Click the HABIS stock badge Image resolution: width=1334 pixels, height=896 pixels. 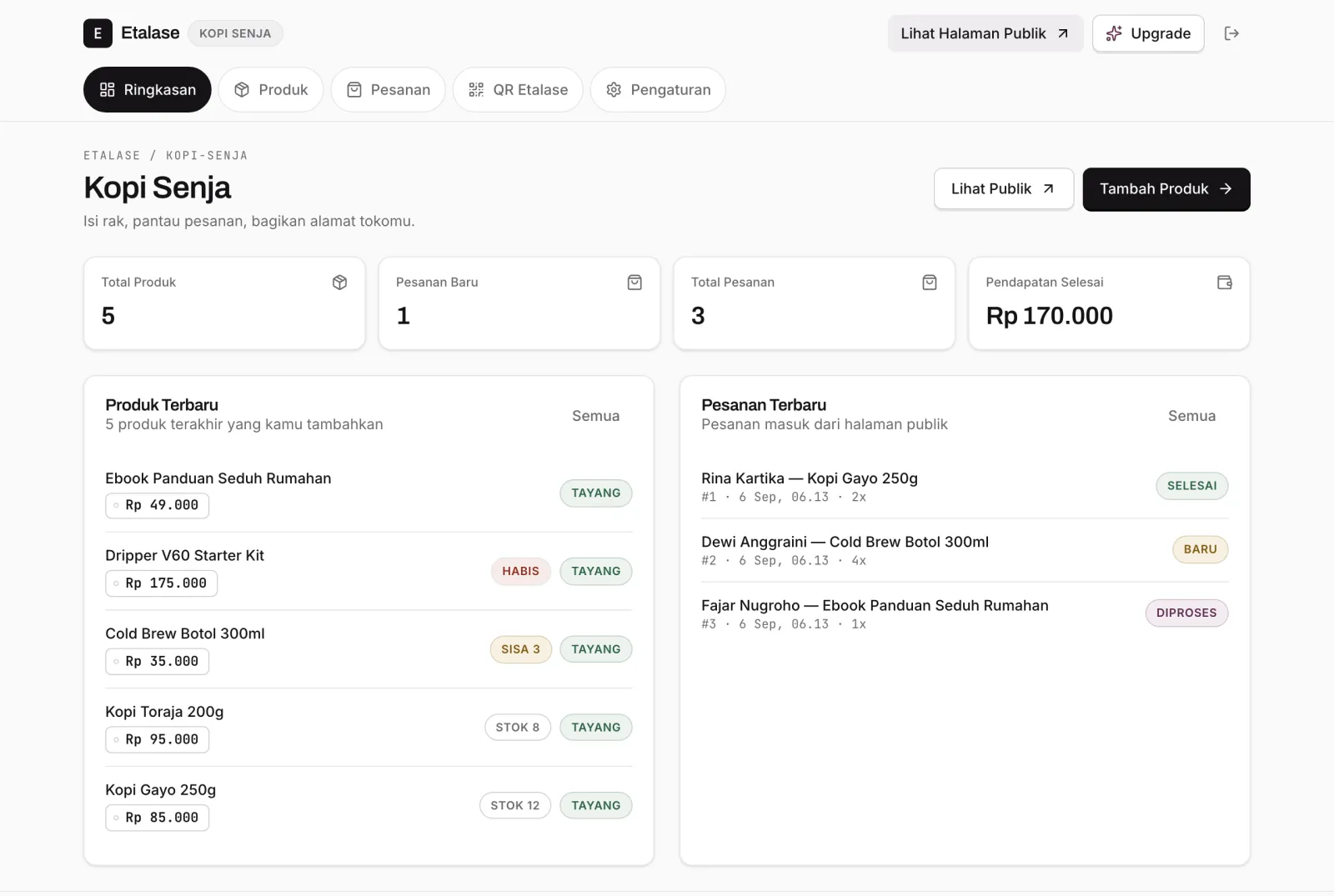[x=520, y=571]
